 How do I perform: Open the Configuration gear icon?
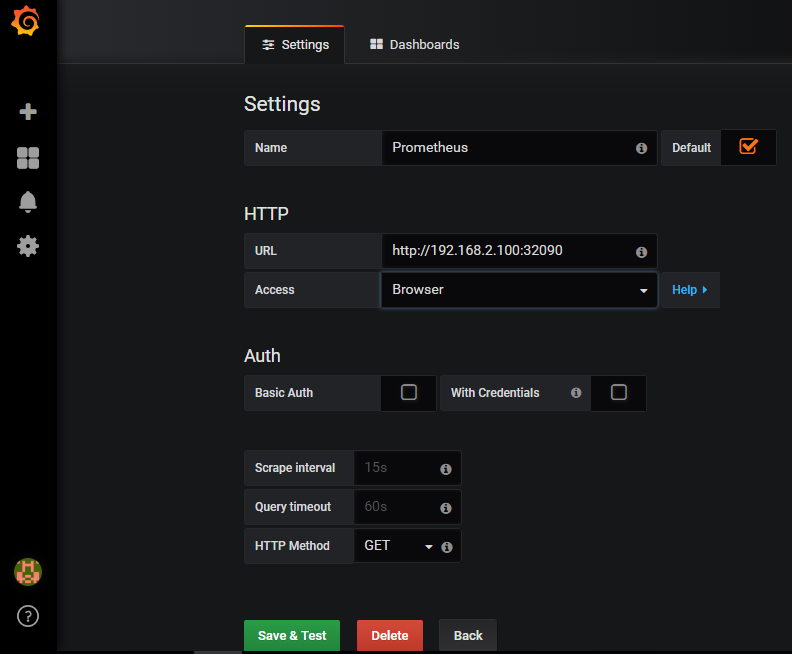click(28, 246)
